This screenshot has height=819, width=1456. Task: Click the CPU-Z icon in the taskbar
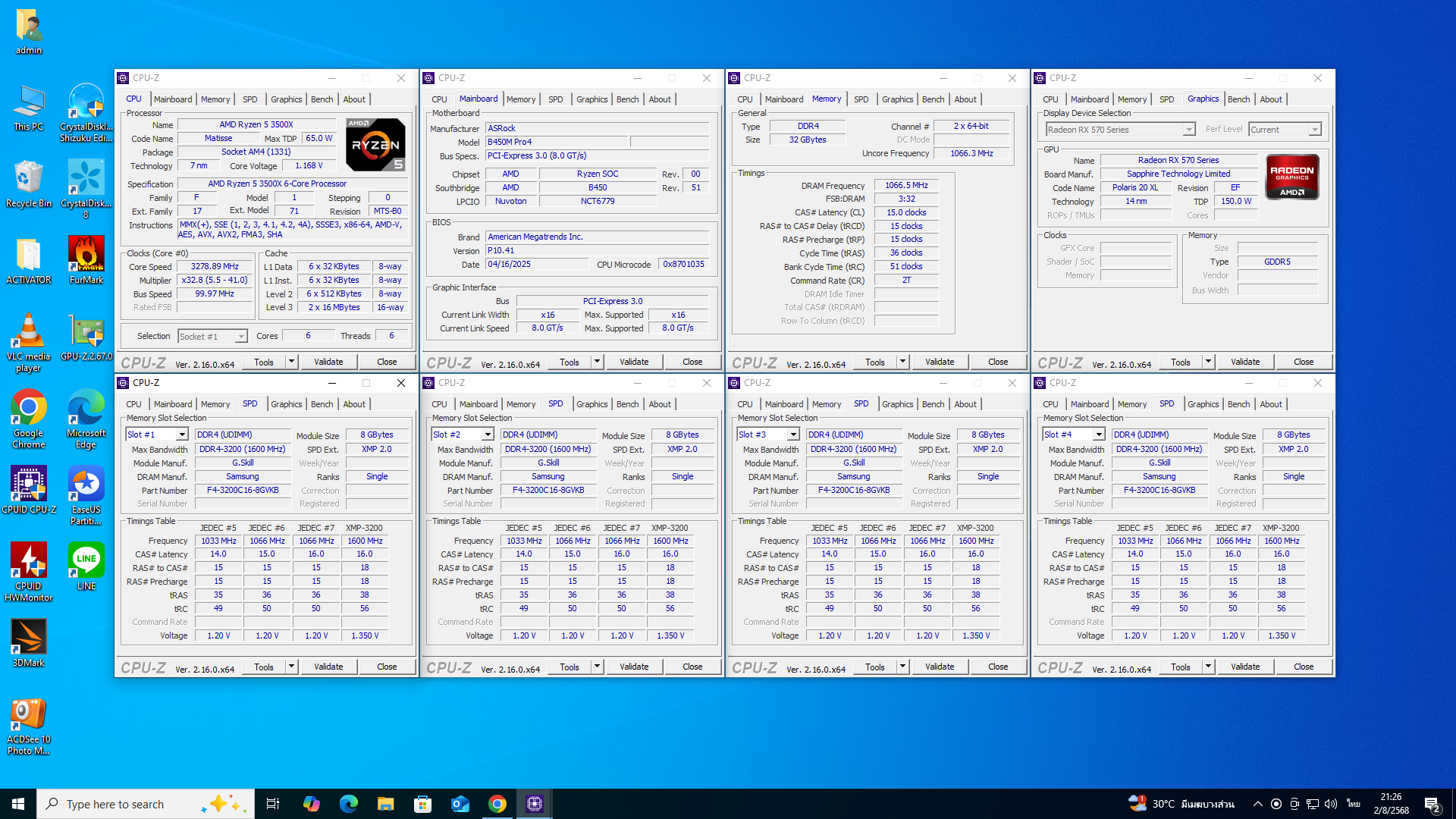[x=535, y=804]
